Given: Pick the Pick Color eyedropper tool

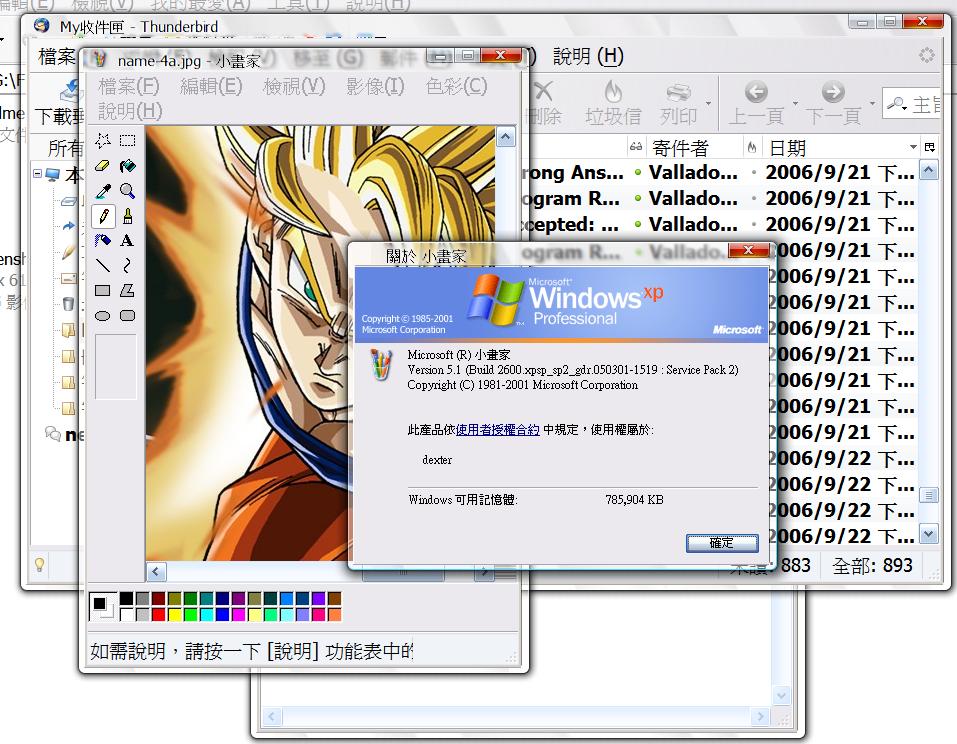Looking at the screenshot, I should 103,191.
